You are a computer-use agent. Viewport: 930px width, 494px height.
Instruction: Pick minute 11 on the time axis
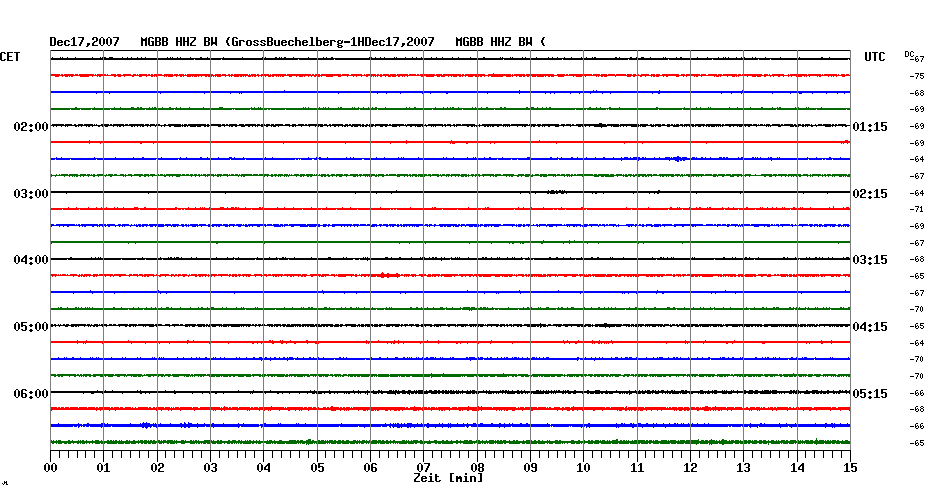(637, 468)
